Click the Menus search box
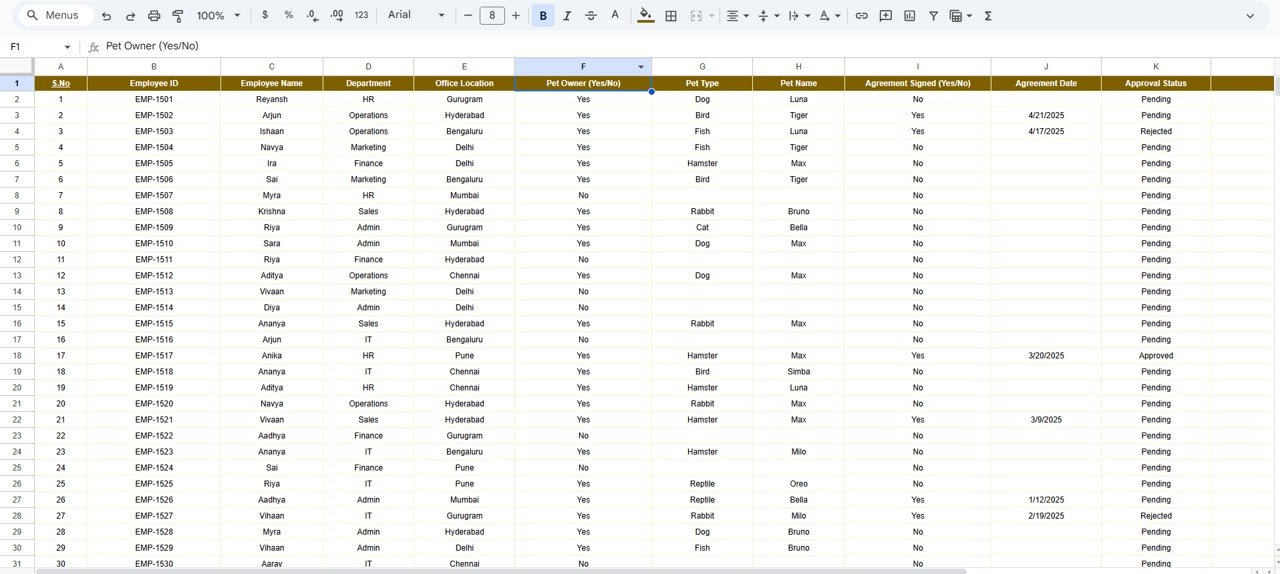Screen dimensions: 1280x574 [55, 16]
